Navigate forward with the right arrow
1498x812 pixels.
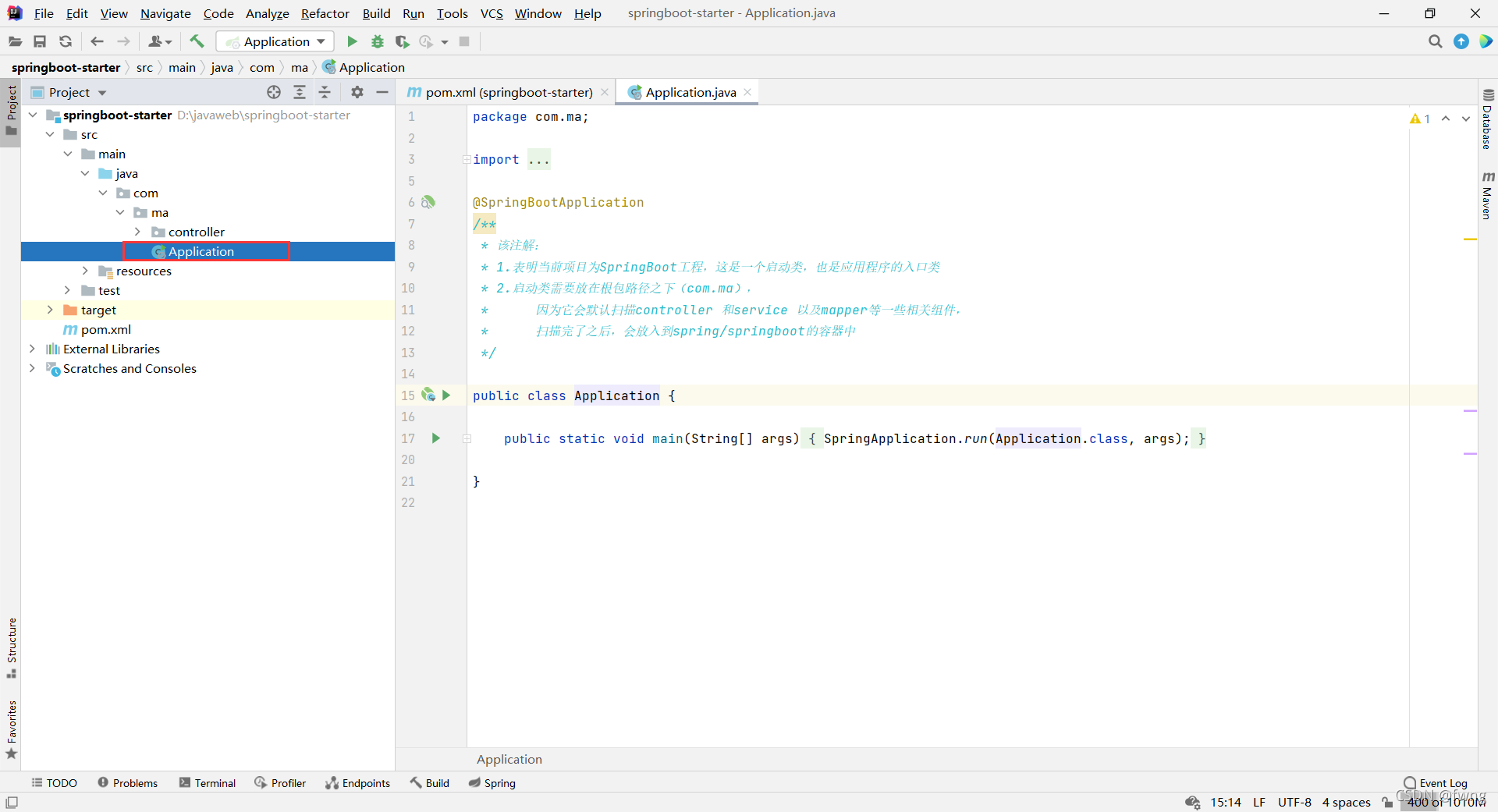(x=123, y=41)
